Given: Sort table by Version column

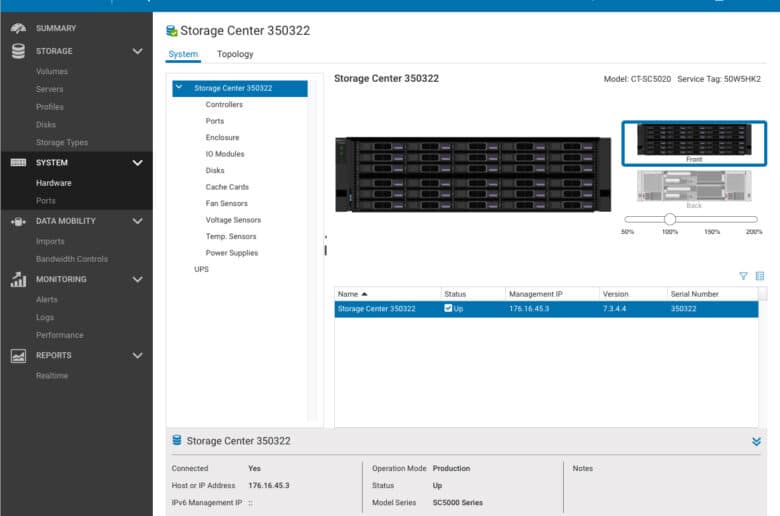Looking at the screenshot, I should tap(633, 294).
